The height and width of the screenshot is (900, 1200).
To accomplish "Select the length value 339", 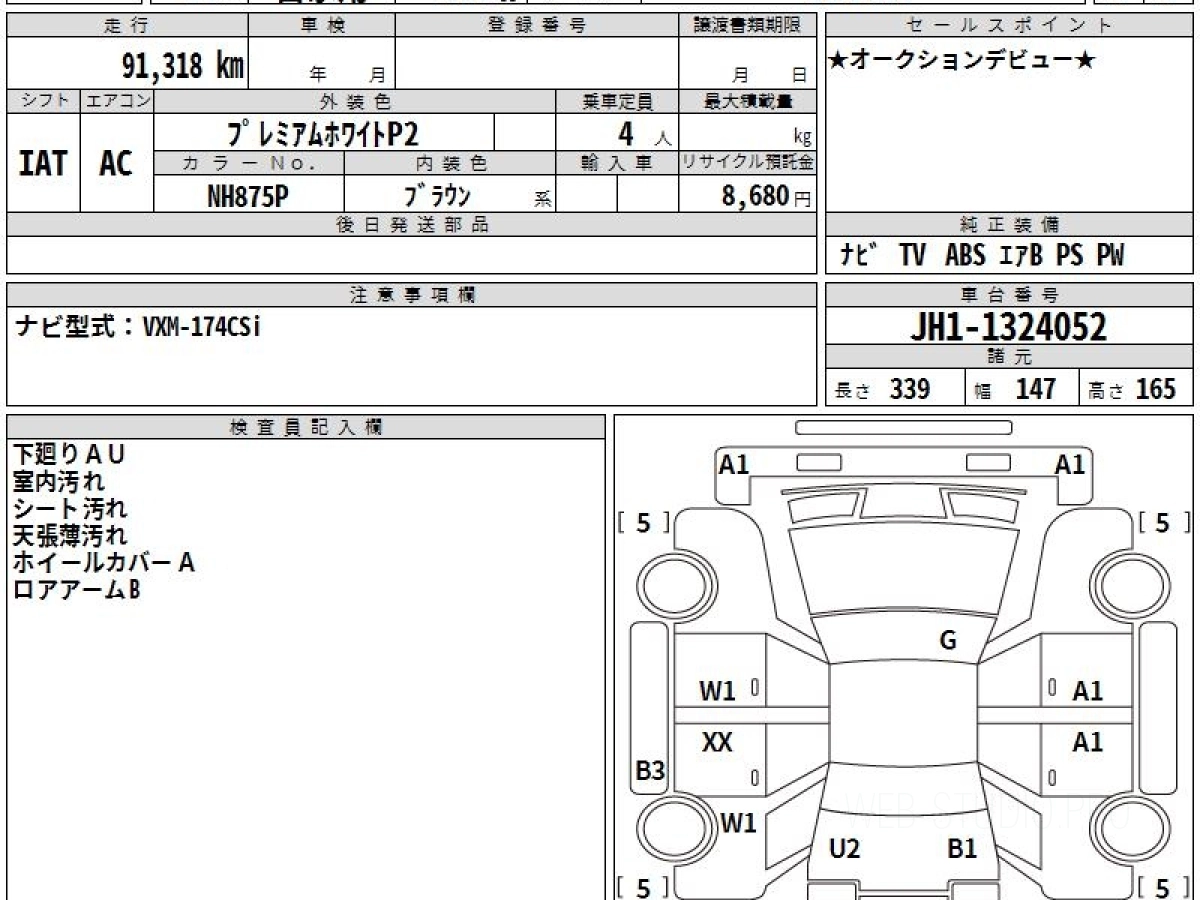I will (910, 389).
